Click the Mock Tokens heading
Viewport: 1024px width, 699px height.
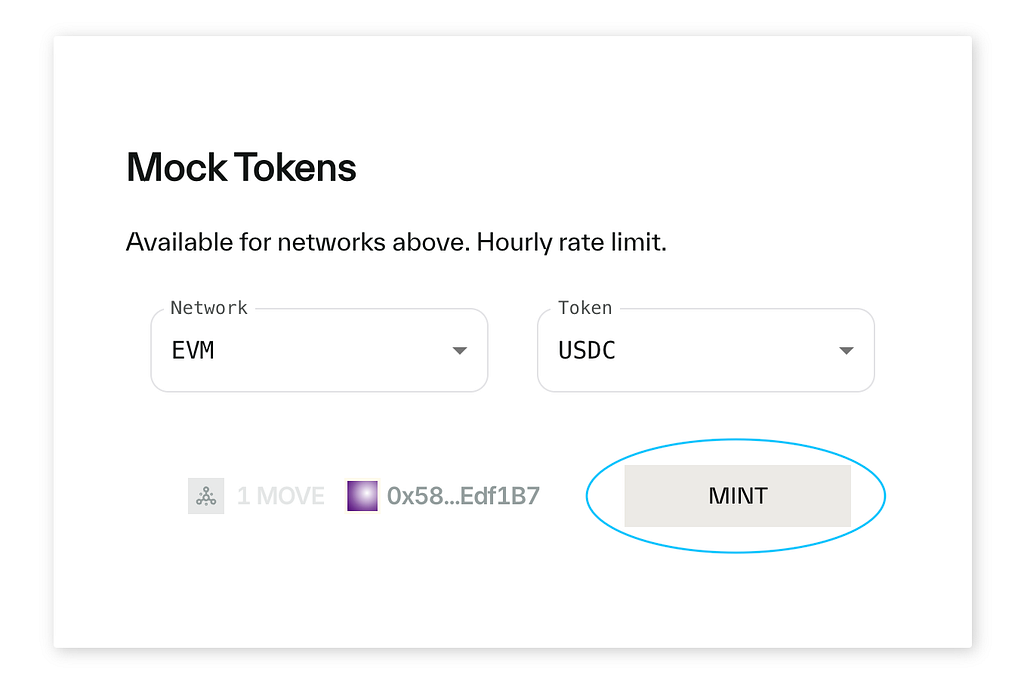tap(241, 167)
